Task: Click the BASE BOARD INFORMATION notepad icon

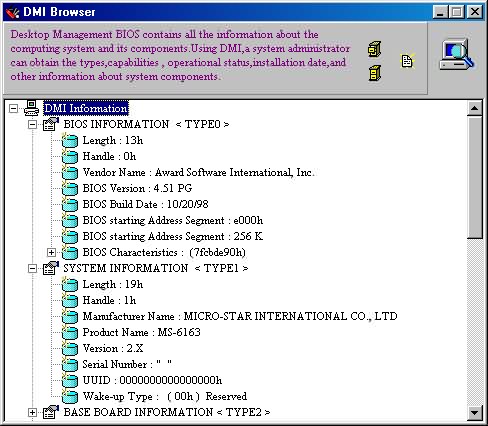Action: (51, 412)
